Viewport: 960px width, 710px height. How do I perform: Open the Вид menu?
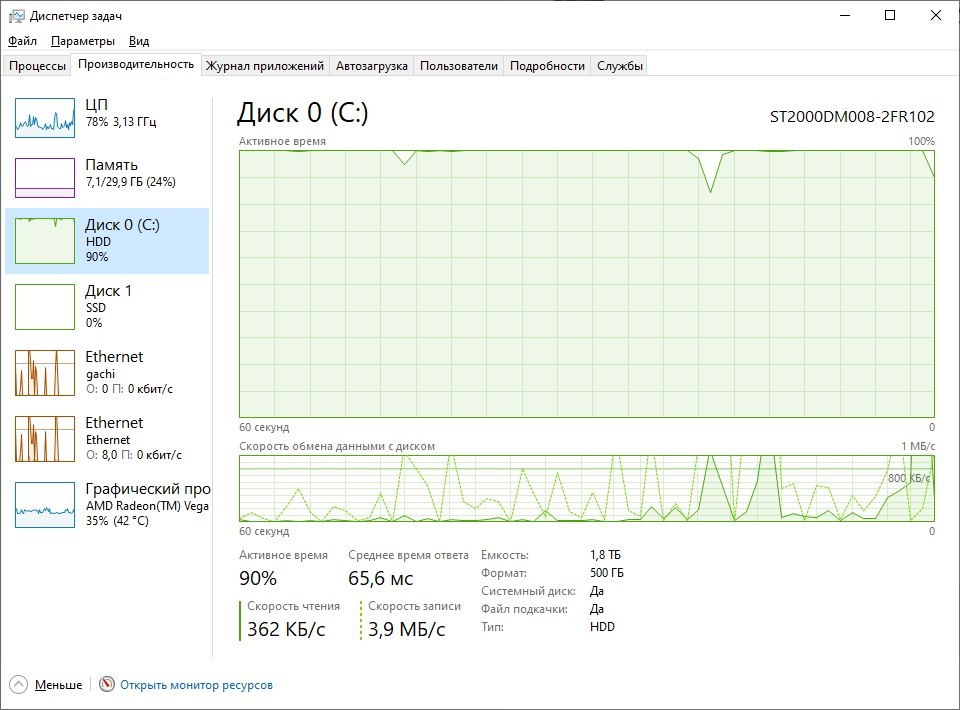[x=139, y=41]
